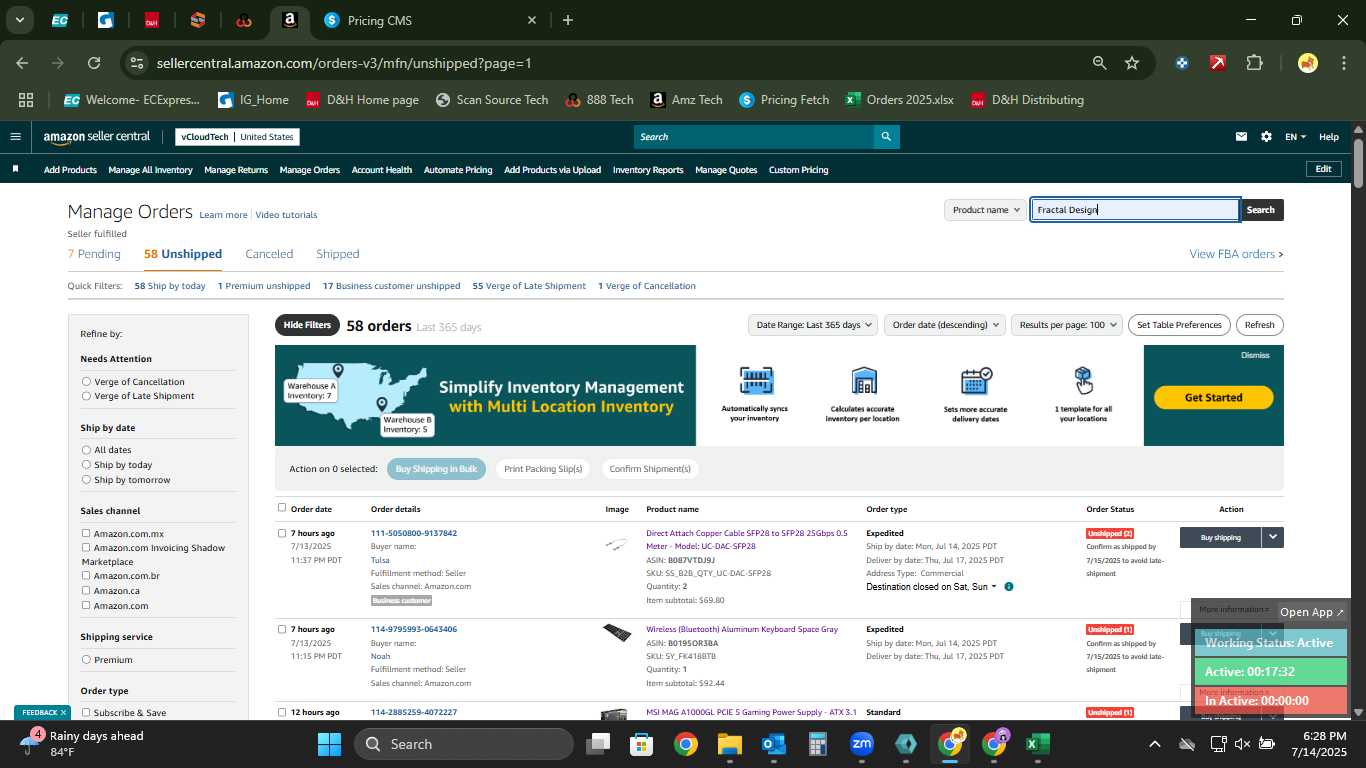Open Results per page dropdown

pos(1067,325)
